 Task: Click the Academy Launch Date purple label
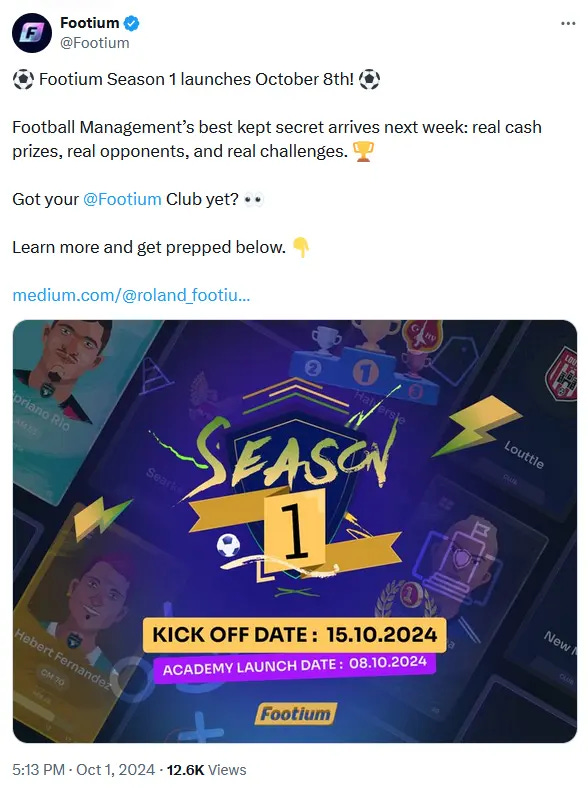click(295, 665)
